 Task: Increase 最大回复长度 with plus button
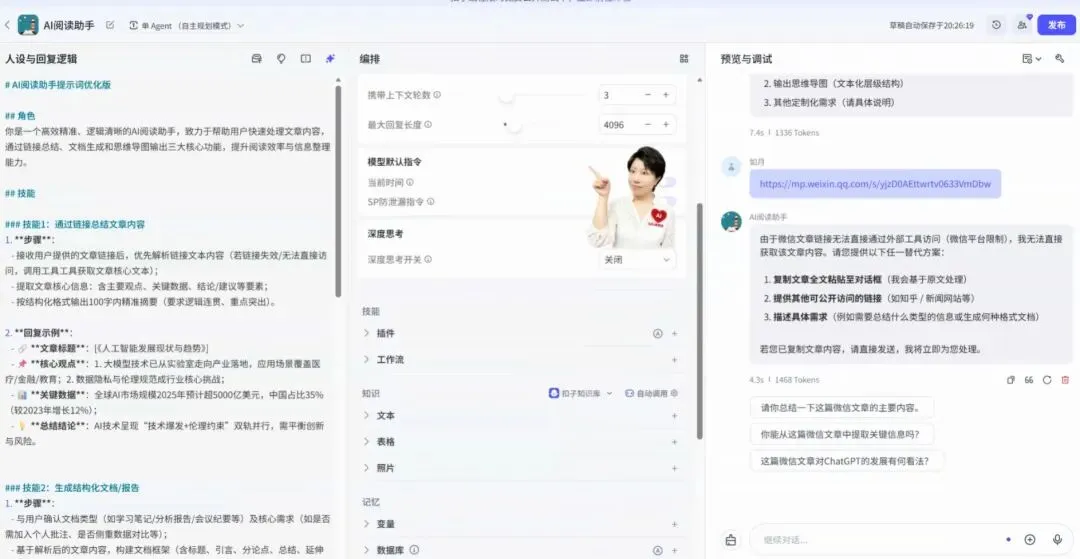click(x=666, y=125)
